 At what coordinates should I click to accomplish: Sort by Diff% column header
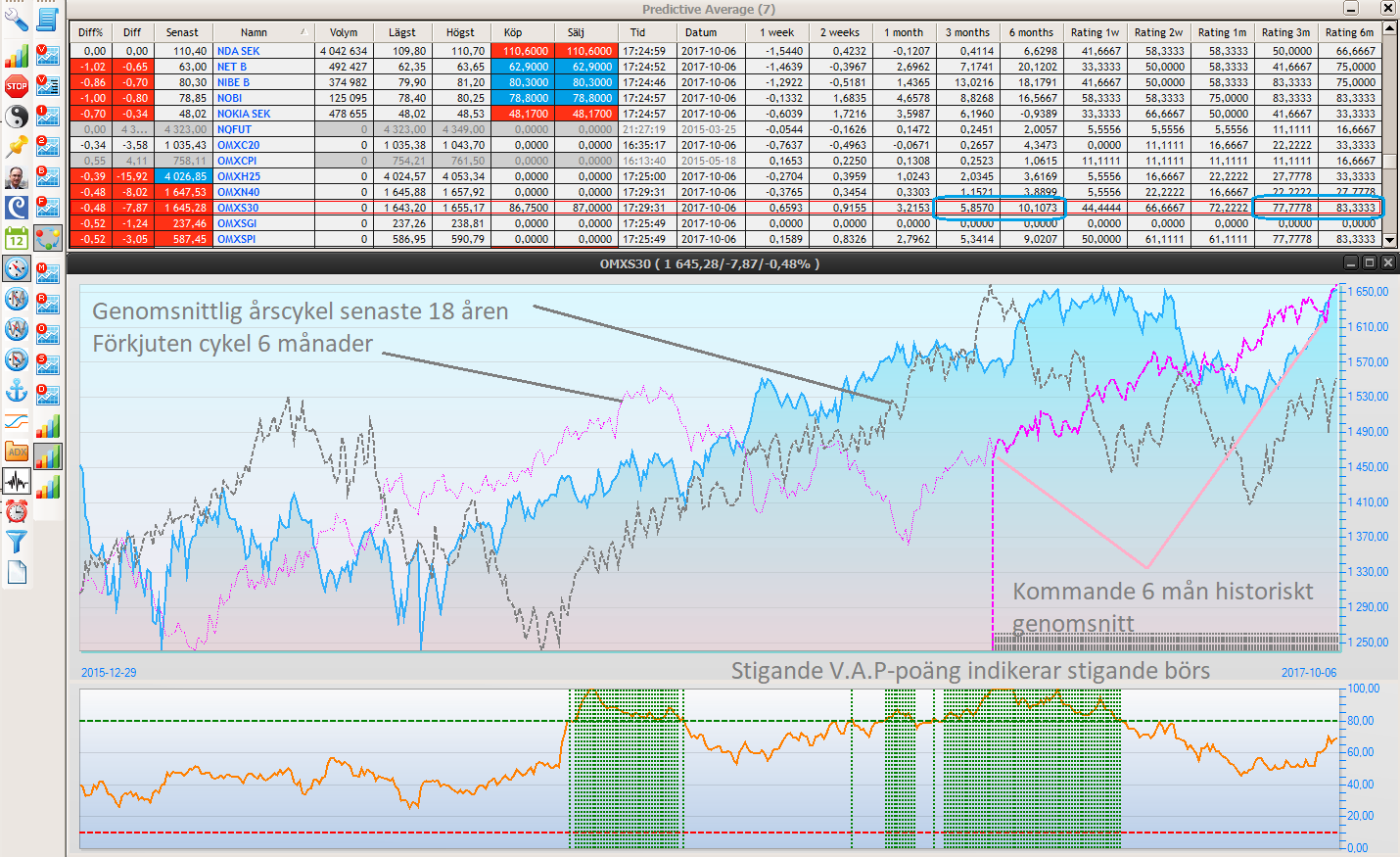click(91, 32)
